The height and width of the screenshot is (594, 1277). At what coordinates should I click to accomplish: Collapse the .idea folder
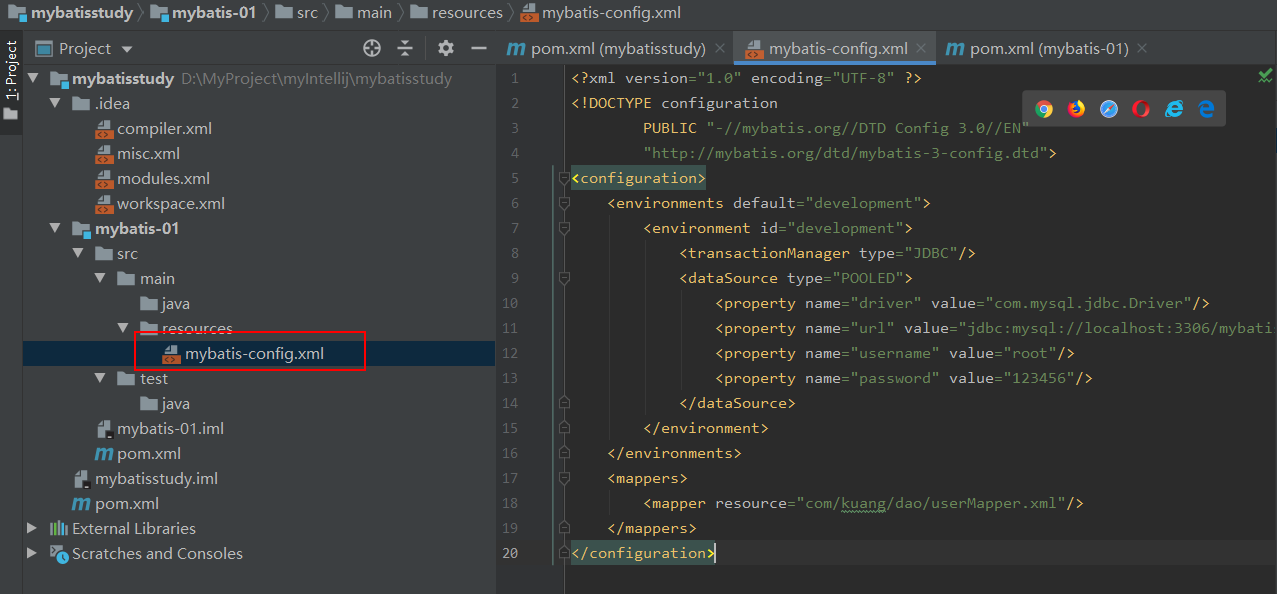click(x=55, y=103)
